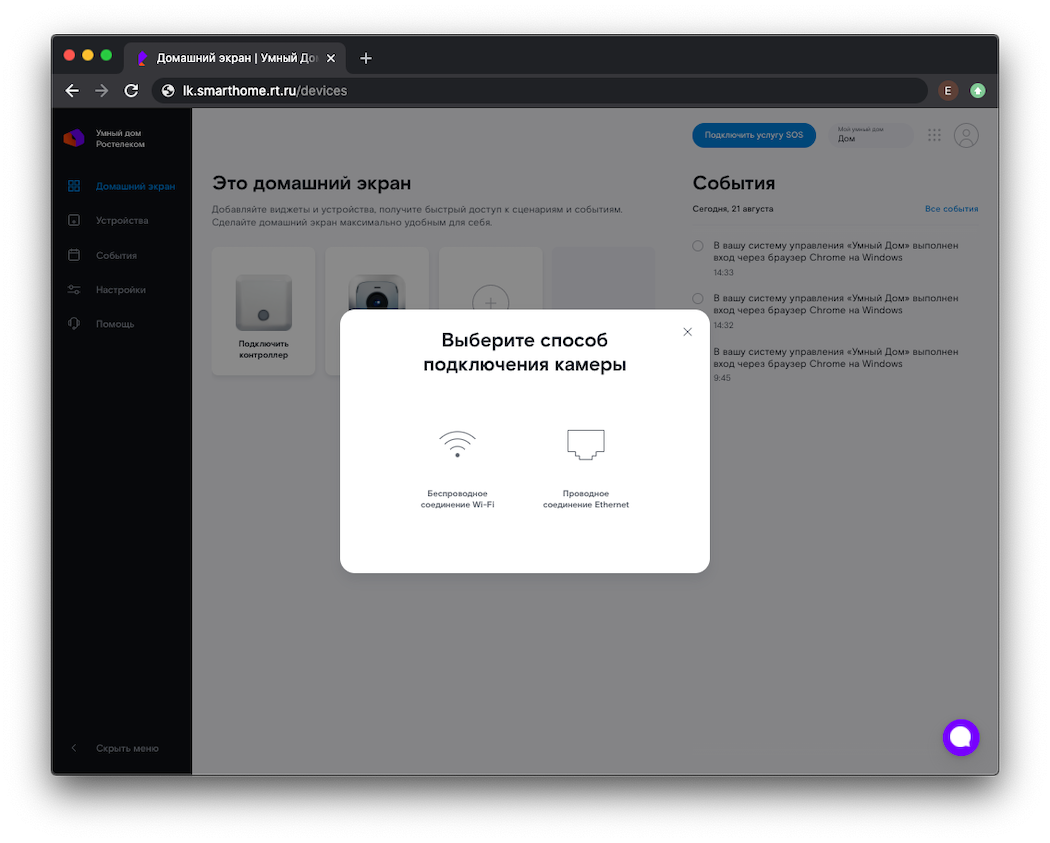
Task: Go to Домашний экран in sidebar
Action: (x=134, y=186)
